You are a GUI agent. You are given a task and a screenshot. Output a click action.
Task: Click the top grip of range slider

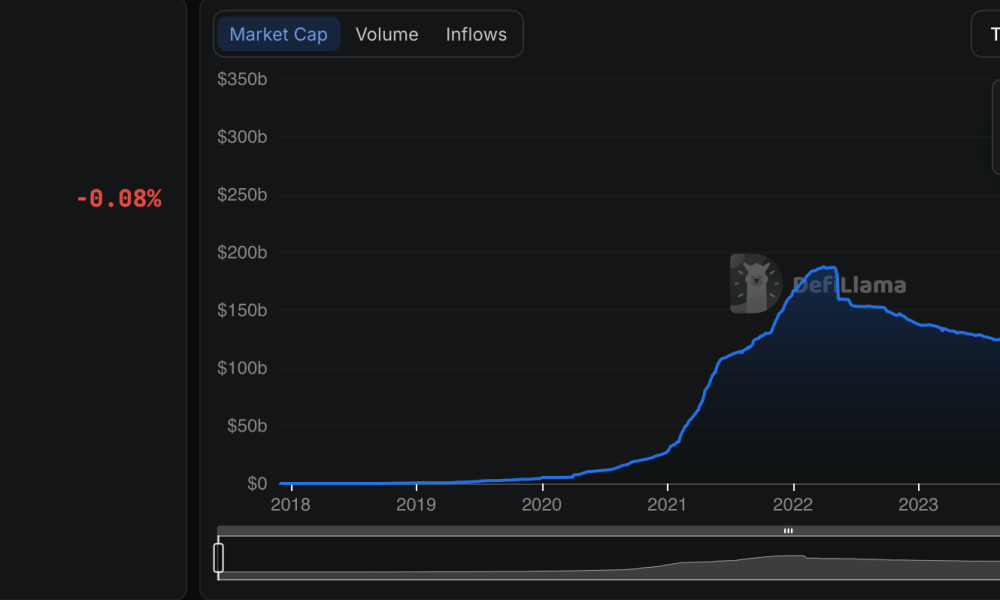pos(788,530)
